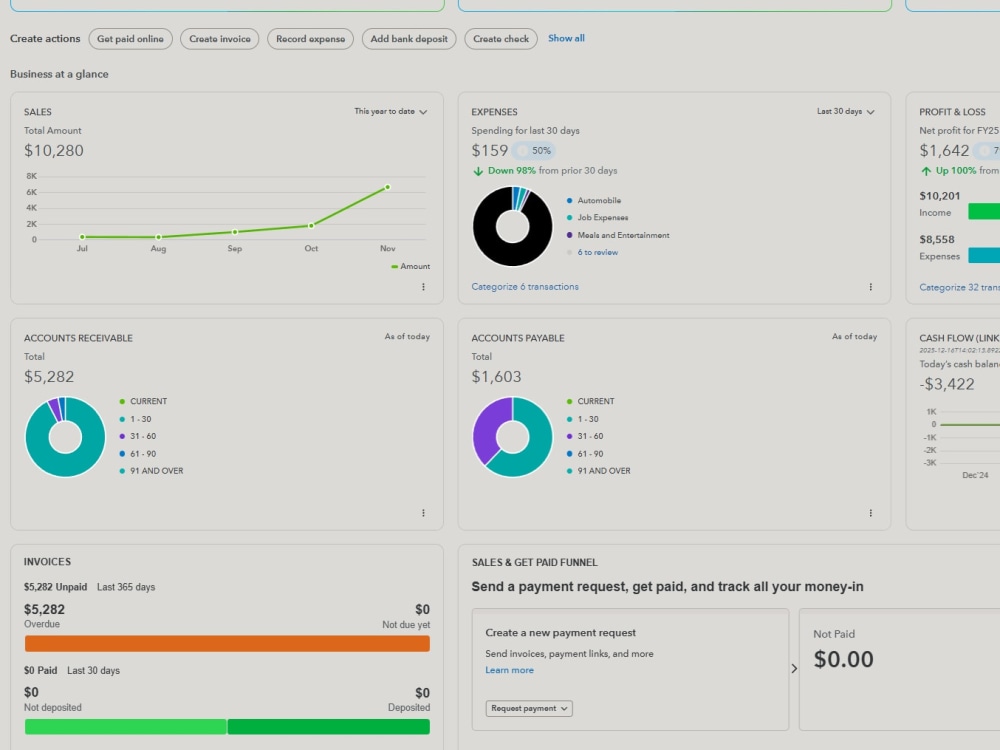Click the Create a new payment request heading
Image resolution: width=1000 pixels, height=750 pixels.
tap(561, 633)
